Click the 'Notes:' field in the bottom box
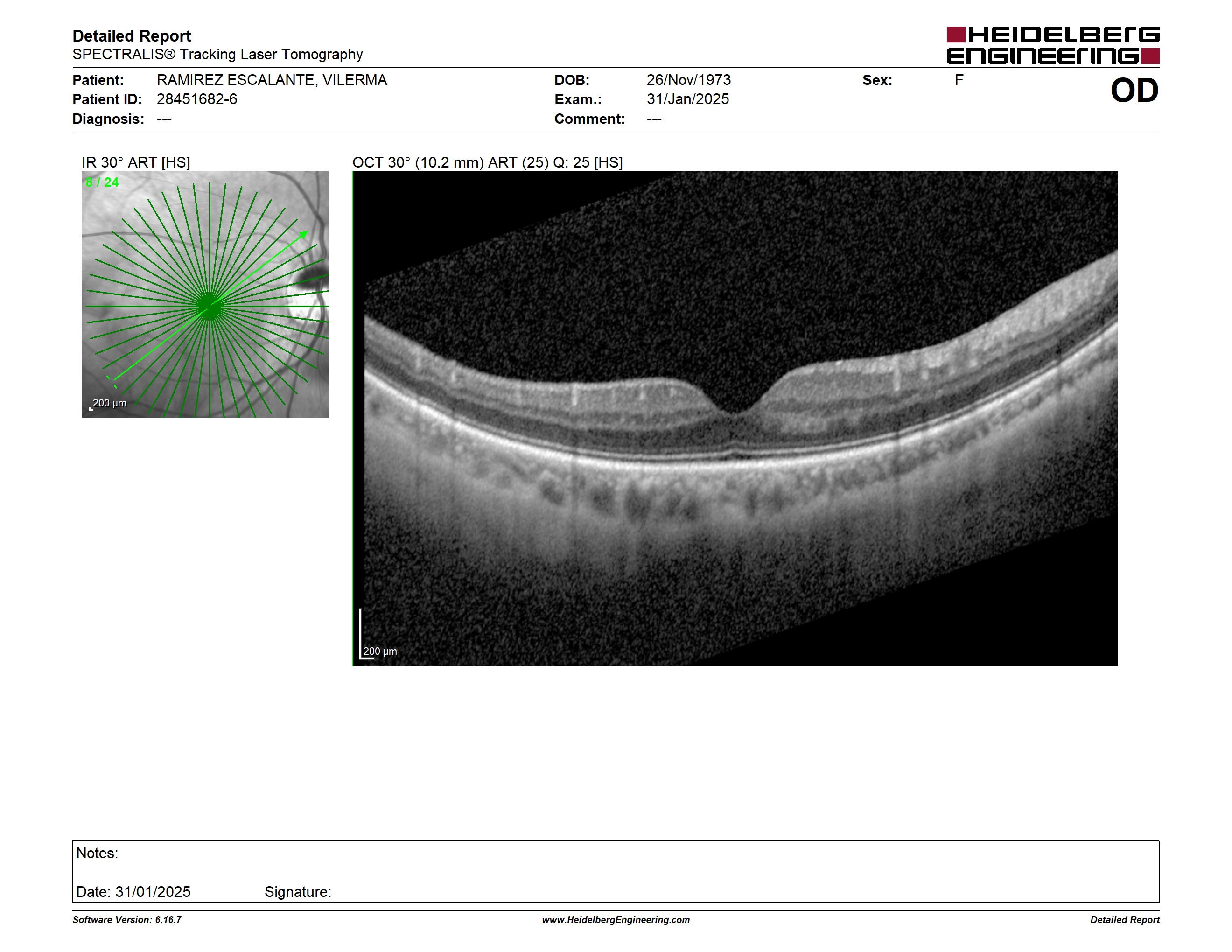 pyautogui.click(x=97, y=854)
